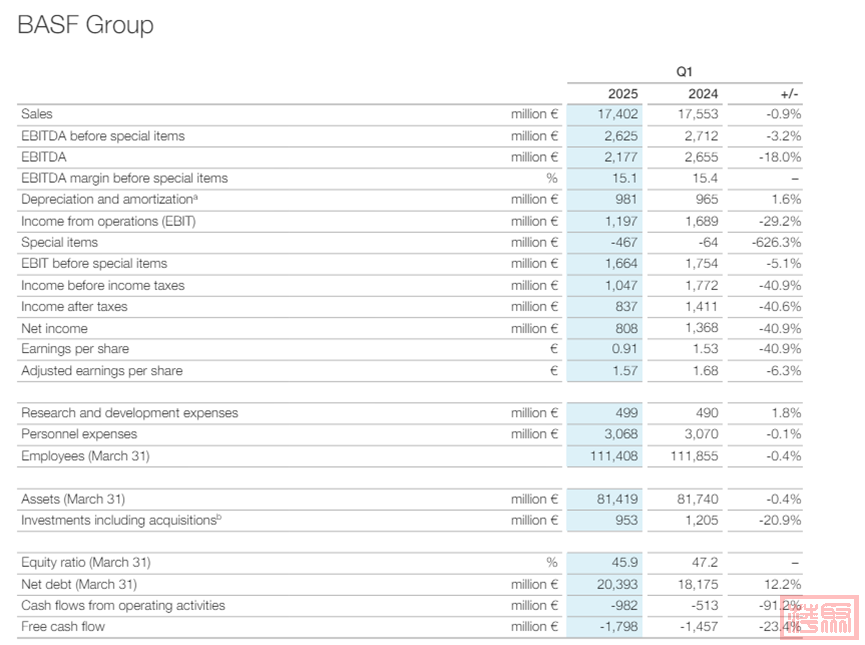Select the 81,419 assets value

[617, 499]
